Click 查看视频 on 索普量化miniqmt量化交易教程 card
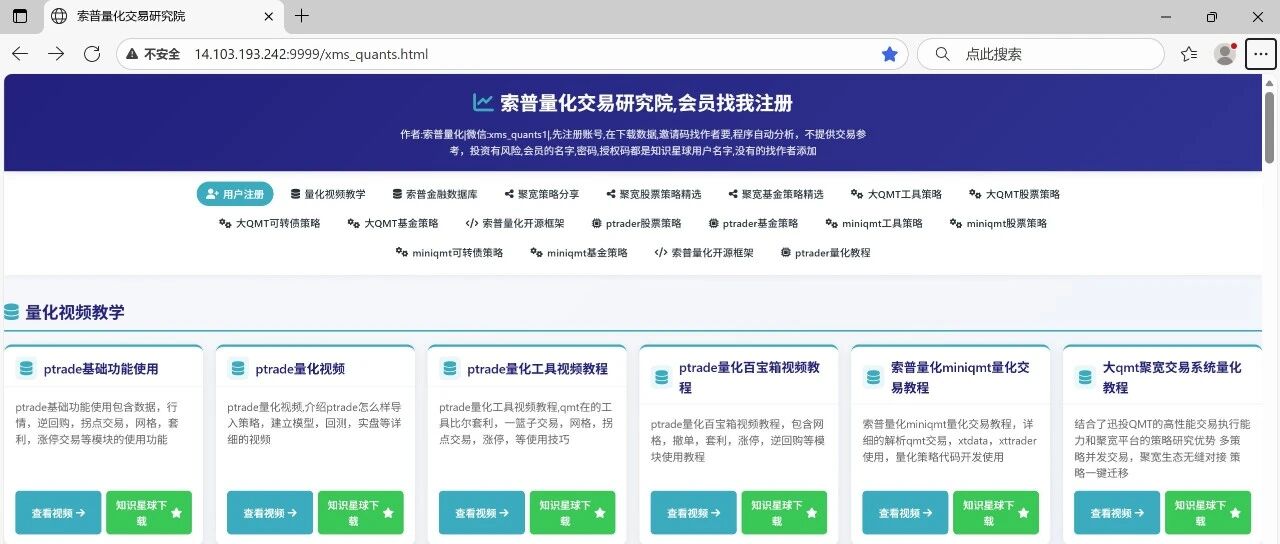The width and height of the screenshot is (1280, 544). click(x=905, y=513)
